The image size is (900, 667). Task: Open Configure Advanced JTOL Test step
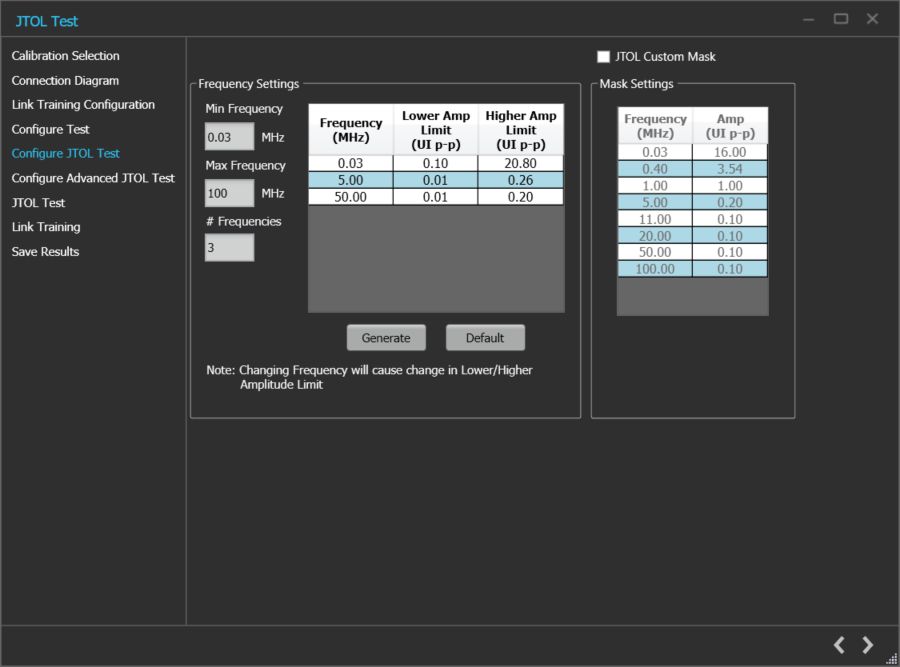(x=93, y=178)
